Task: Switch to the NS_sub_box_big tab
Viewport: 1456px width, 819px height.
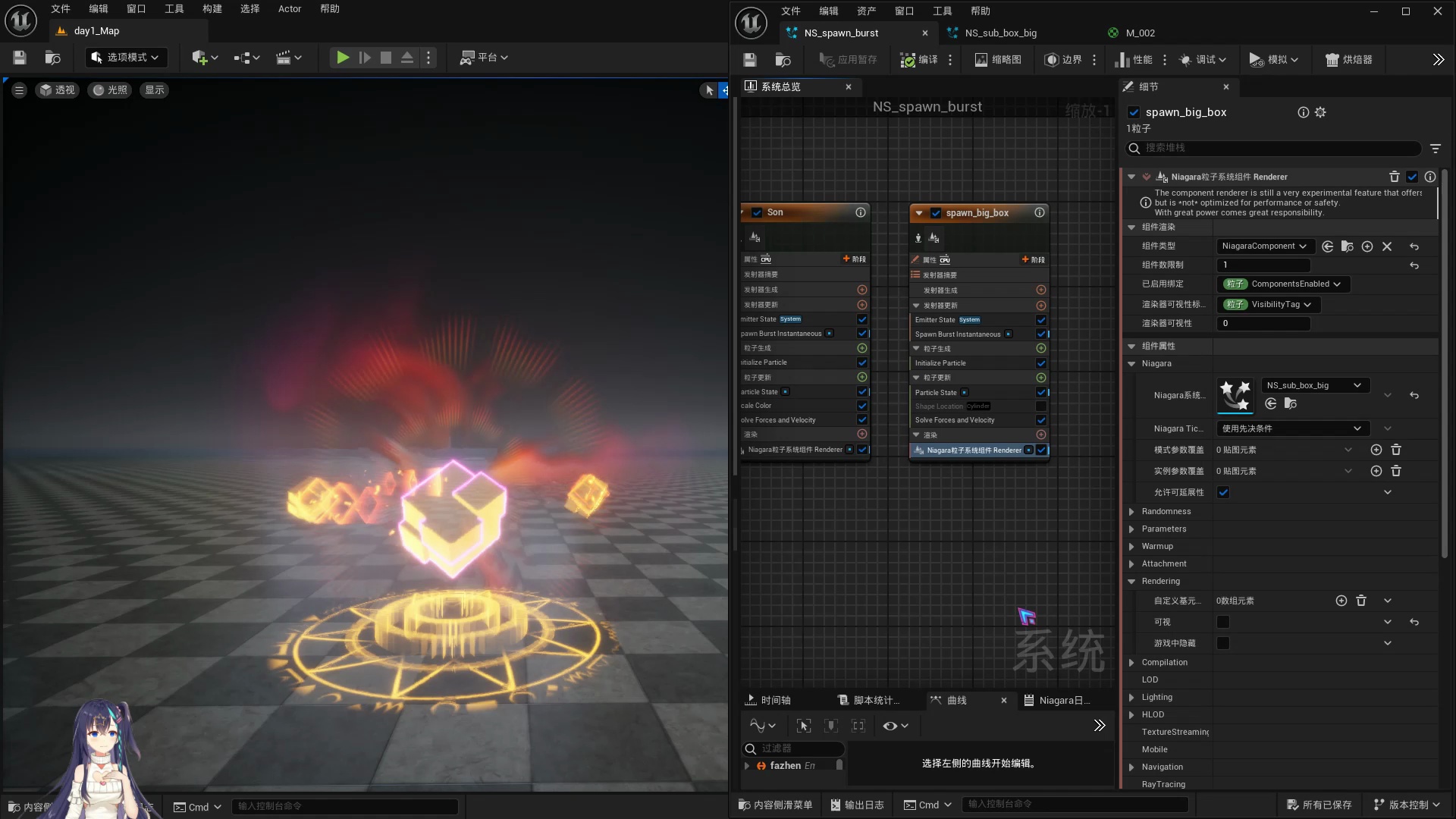Action: point(1001,33)
